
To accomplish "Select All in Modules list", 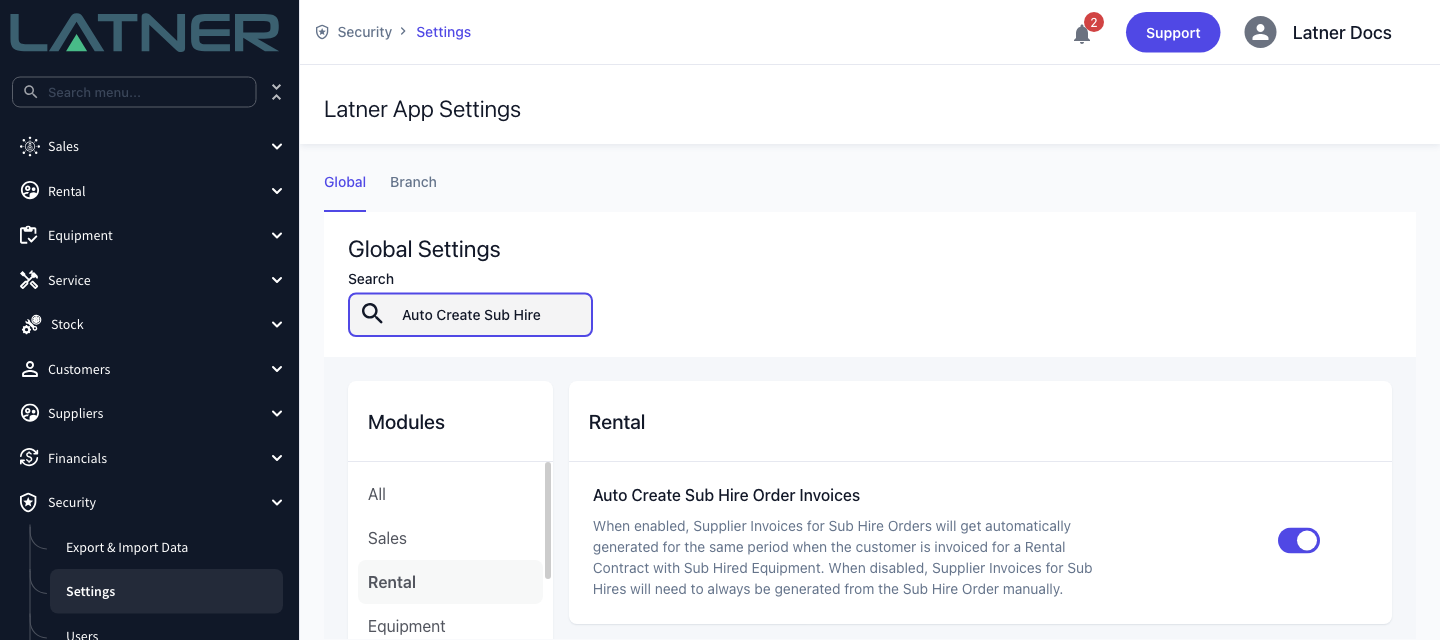I will pyautogui.click(x=377, y=494).
